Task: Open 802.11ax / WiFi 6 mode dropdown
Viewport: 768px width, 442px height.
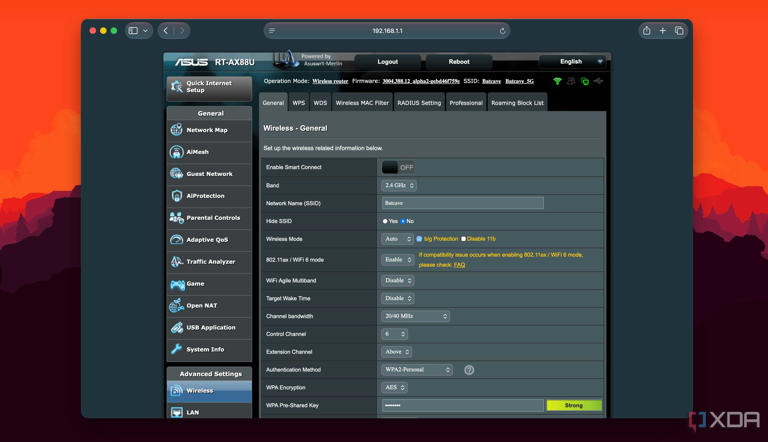Action: [x=398, y=260]
